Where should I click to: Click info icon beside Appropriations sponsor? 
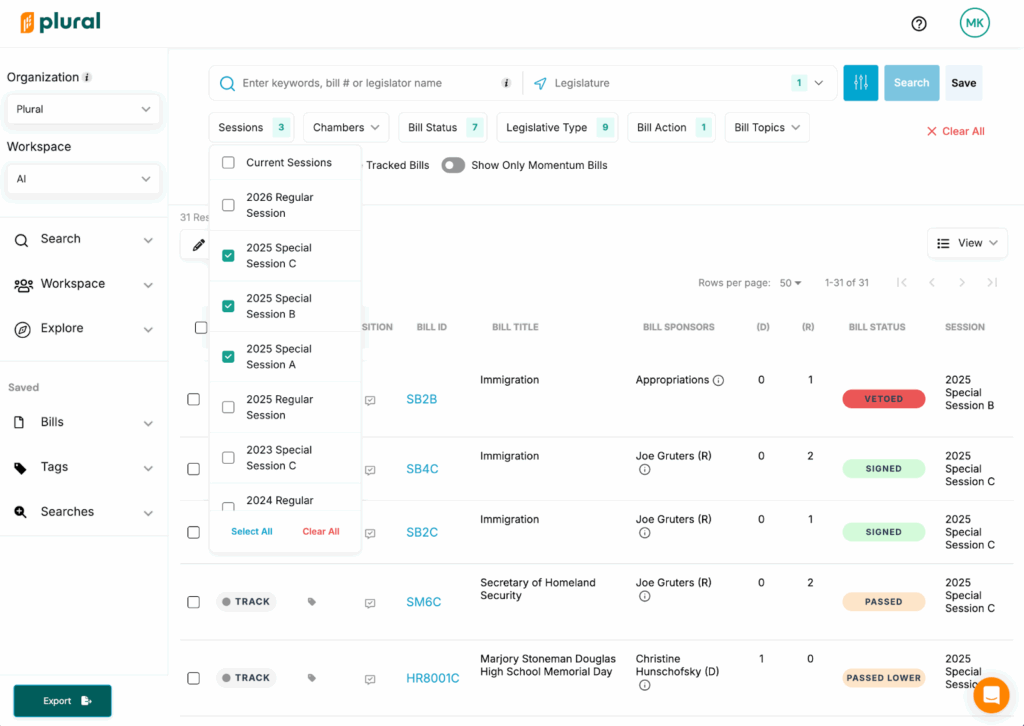point(718,381)
